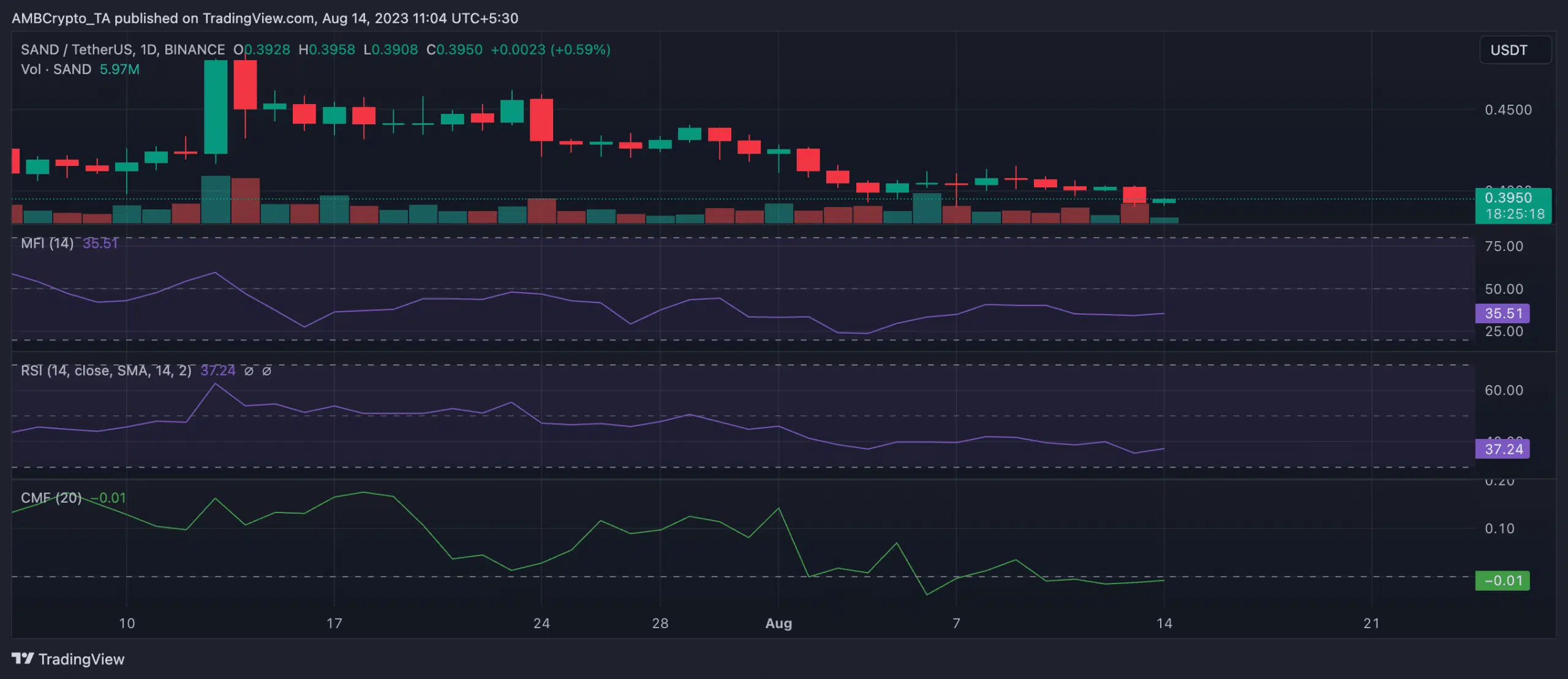This screenshot has width=1568, height=679.
Task: Click the high value H0.3958
Action: click(x=326, y=50)
